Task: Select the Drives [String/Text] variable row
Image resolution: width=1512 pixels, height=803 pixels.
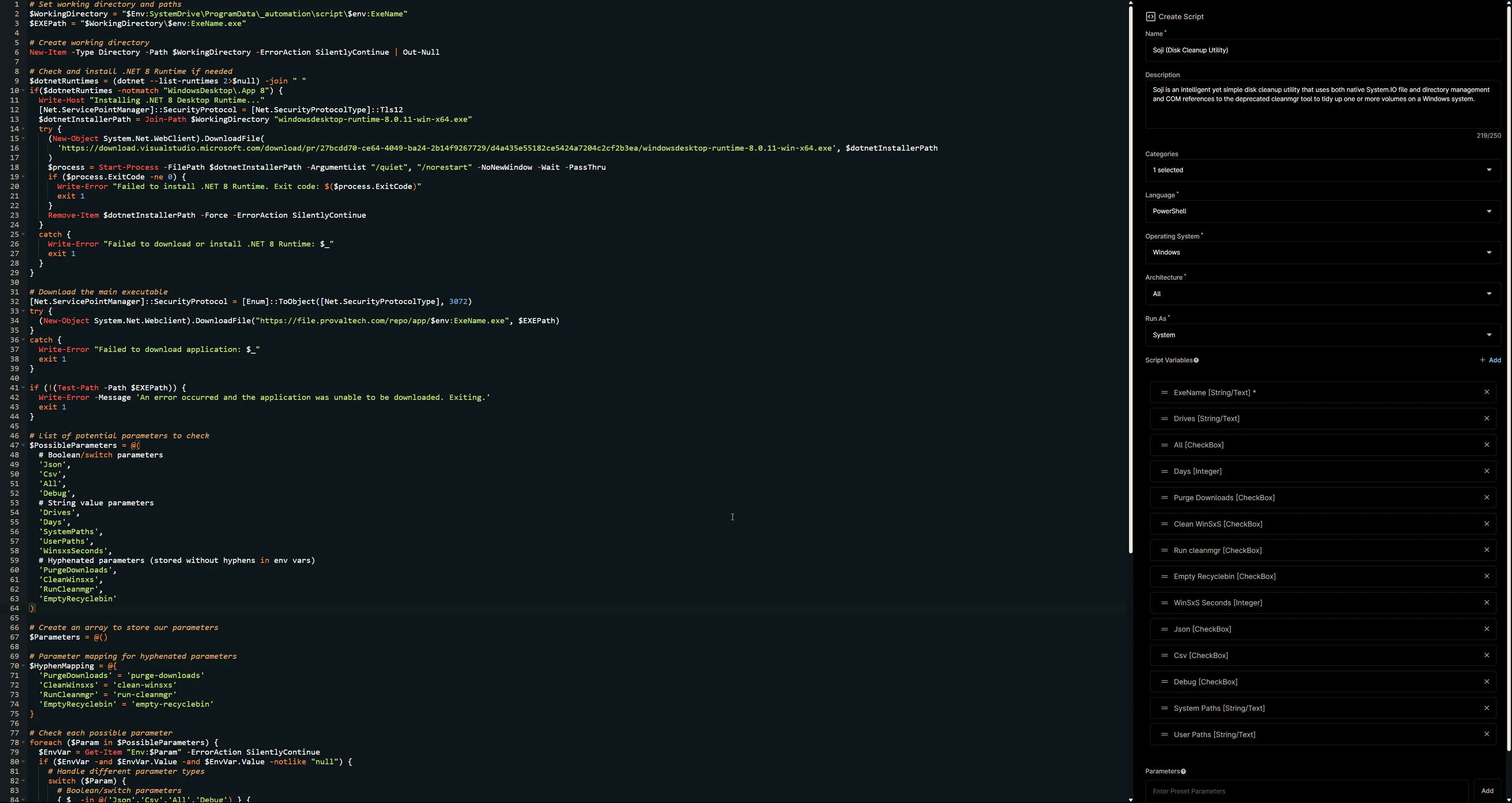Action: 1322,419
